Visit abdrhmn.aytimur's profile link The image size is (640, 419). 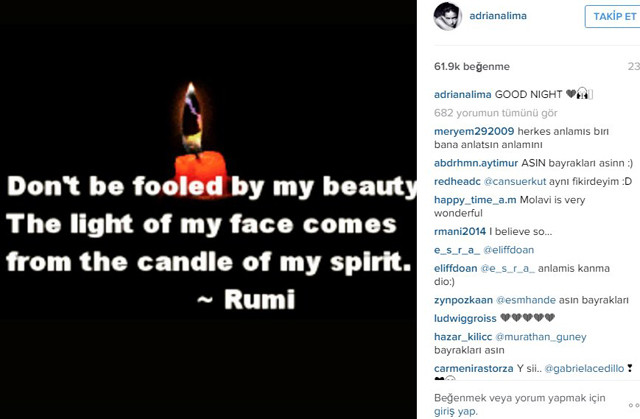[x=476, y=163]
